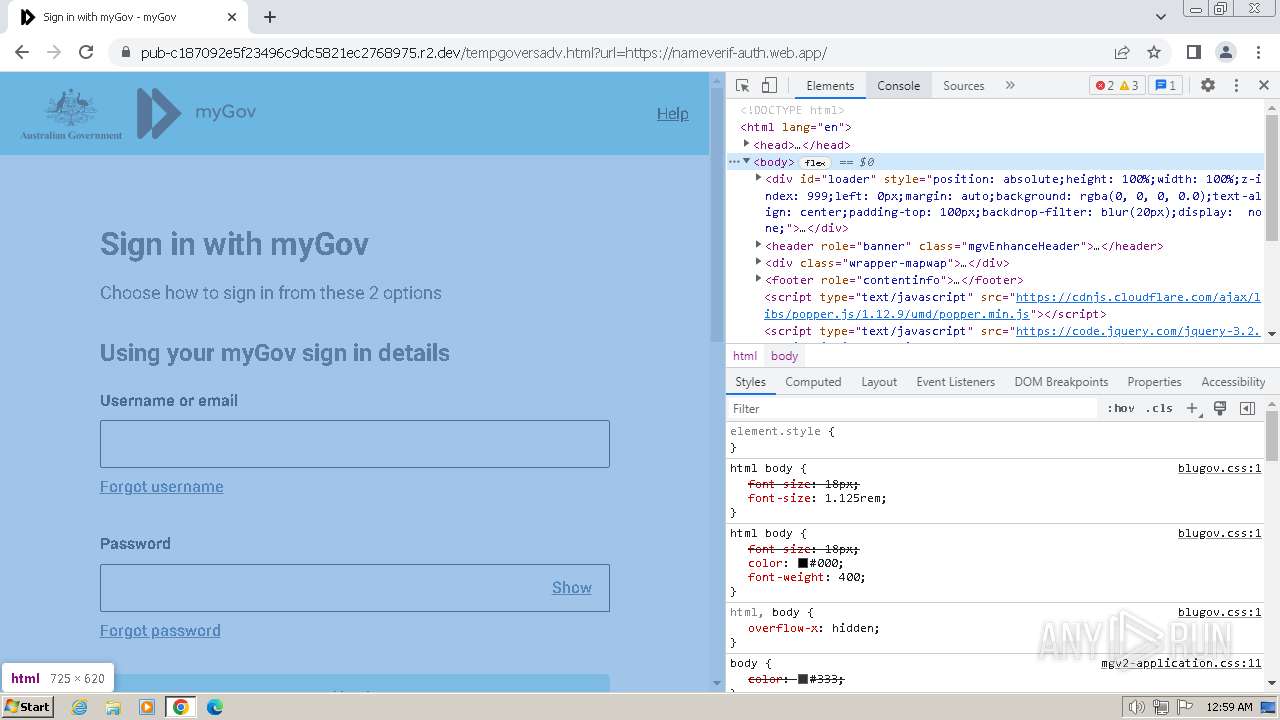Open the DOM Breakpoints pane tab
Viewport: 1280px width, 720px height.
tap(1061, 382)
